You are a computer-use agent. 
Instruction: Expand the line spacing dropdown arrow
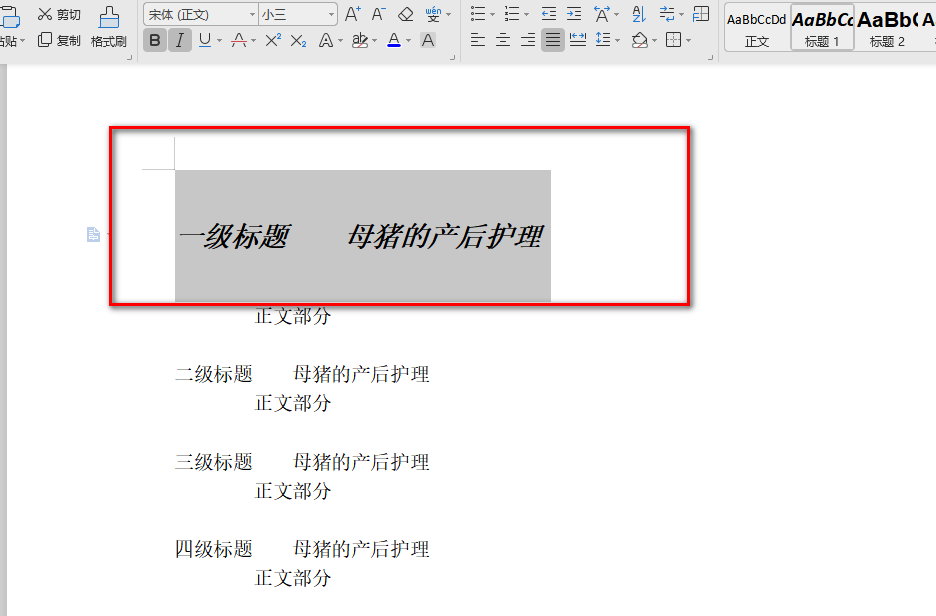pyautogui.click(x=617, y=41)
